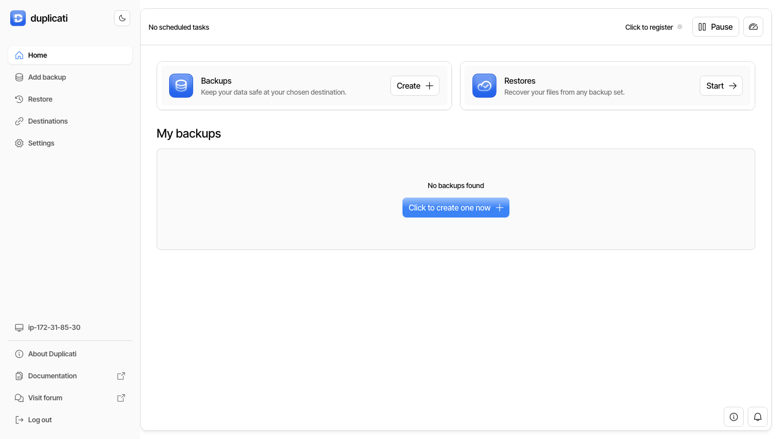Open Add backup in sidebar

coord(70,77)
